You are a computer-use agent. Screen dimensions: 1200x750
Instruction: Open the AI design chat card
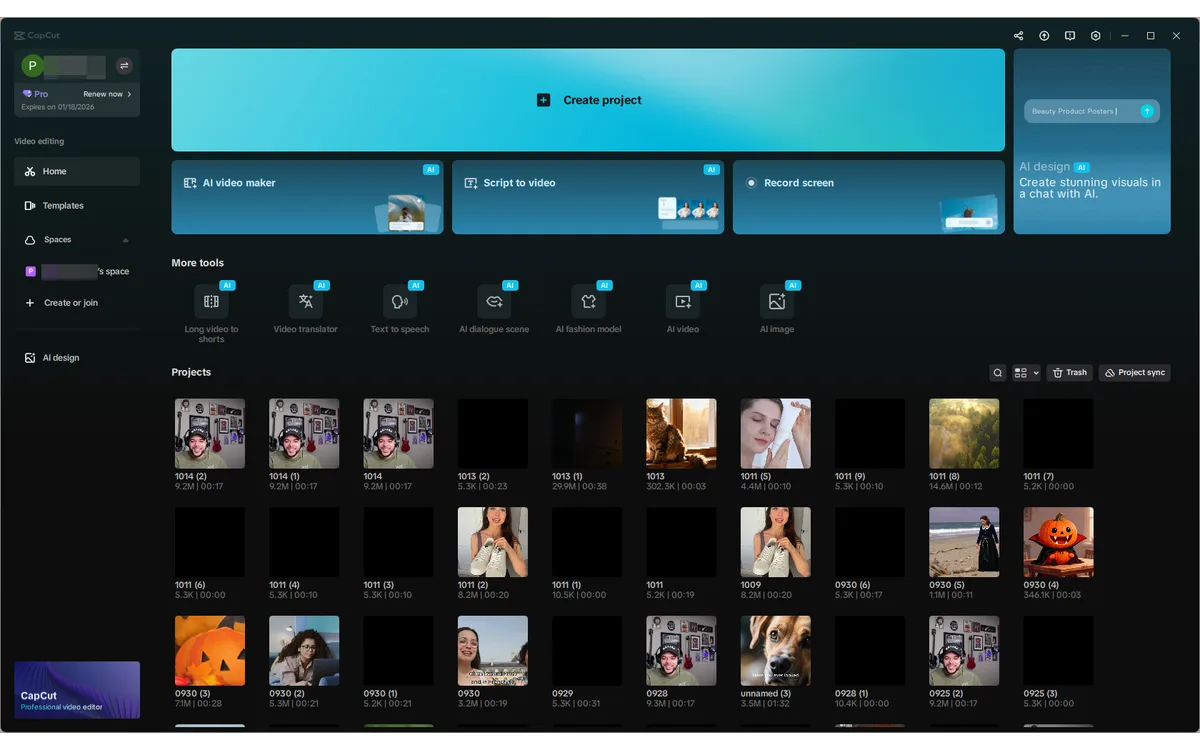click(x=1092, y=141)
